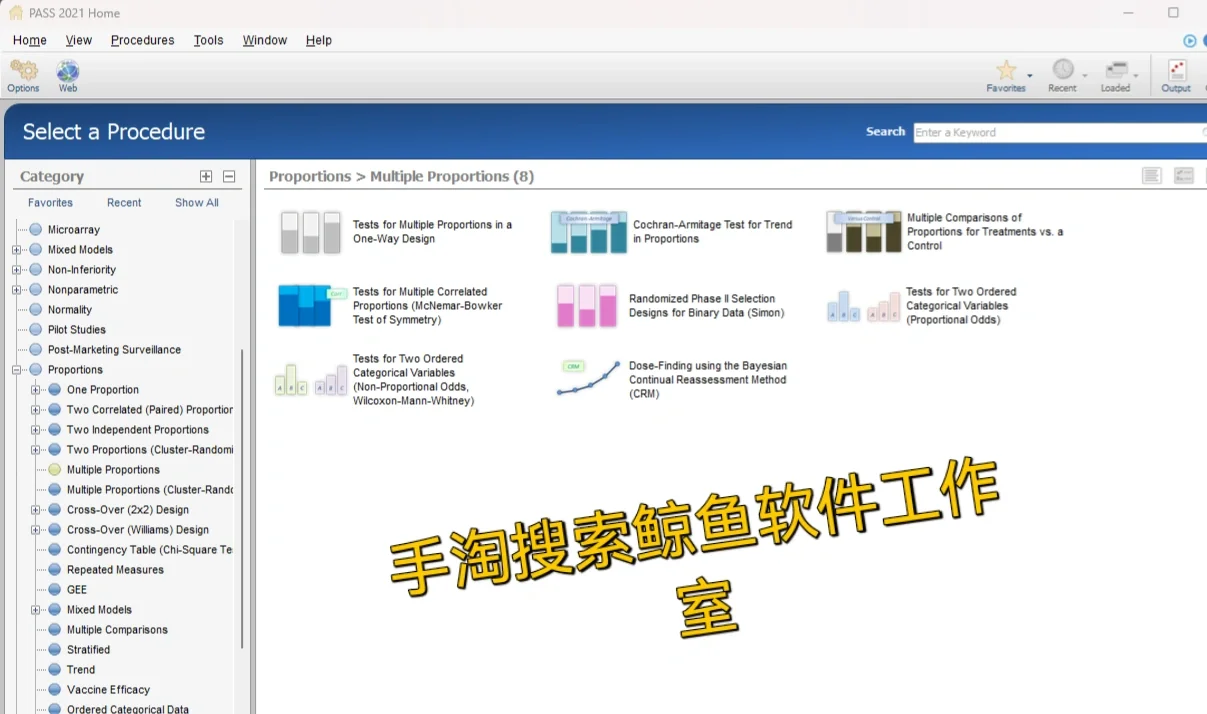This screenshot has width=1207, height=714.
Task: Select the Multiple Proportions tree item
Action: (x=113, y=470)
